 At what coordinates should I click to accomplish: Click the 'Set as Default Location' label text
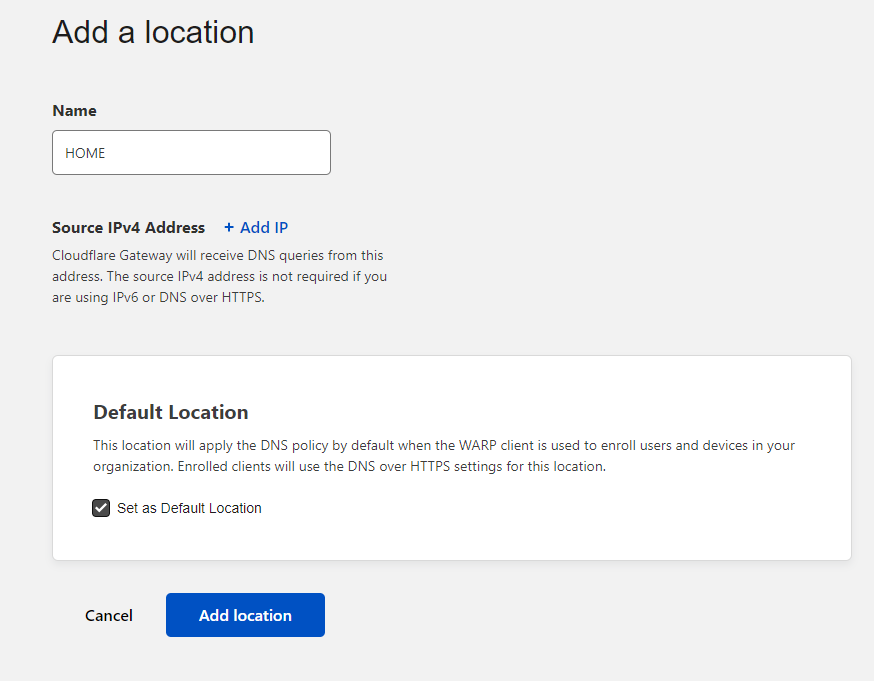tap(189, 508)
